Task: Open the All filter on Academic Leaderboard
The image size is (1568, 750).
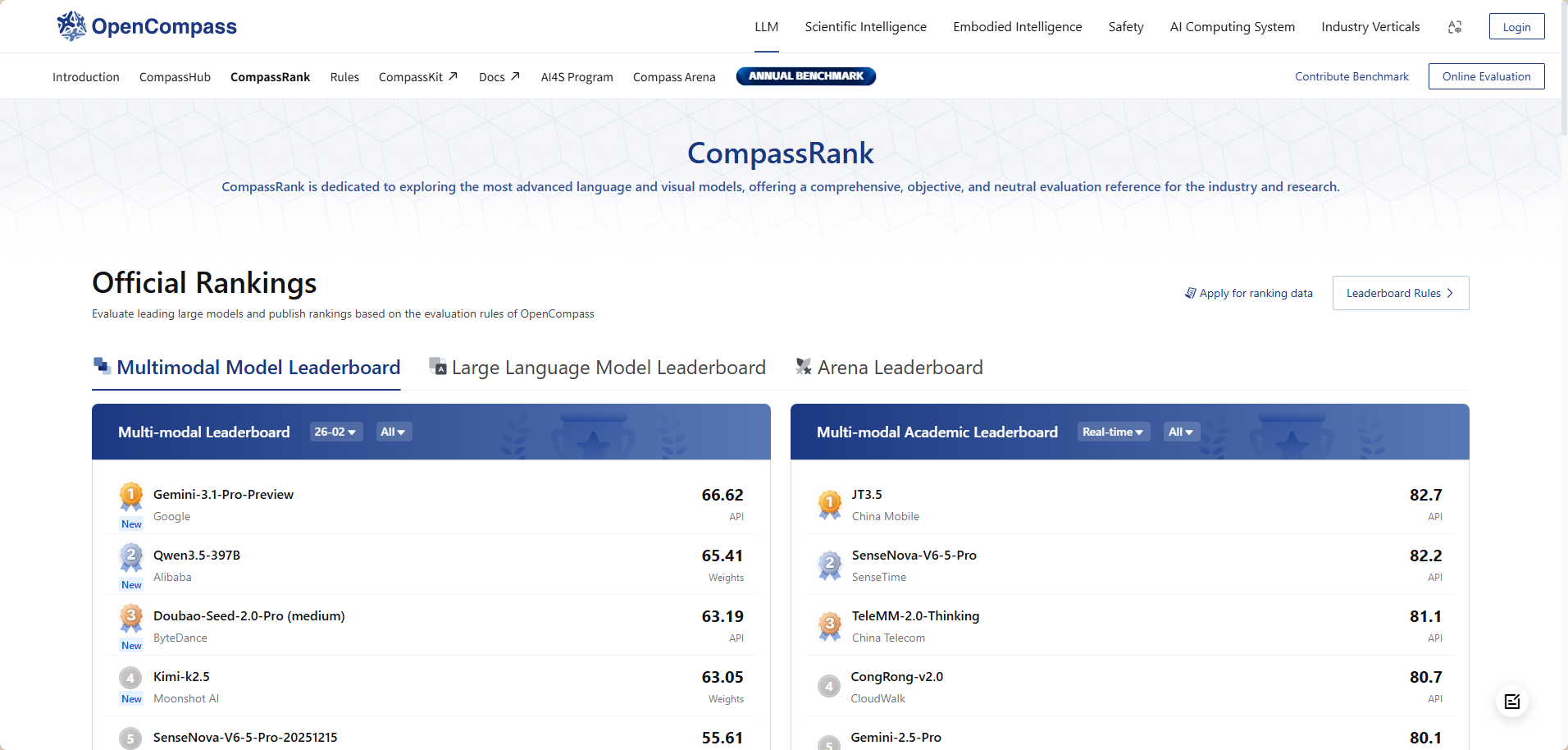Action: tap(1182, 432)
